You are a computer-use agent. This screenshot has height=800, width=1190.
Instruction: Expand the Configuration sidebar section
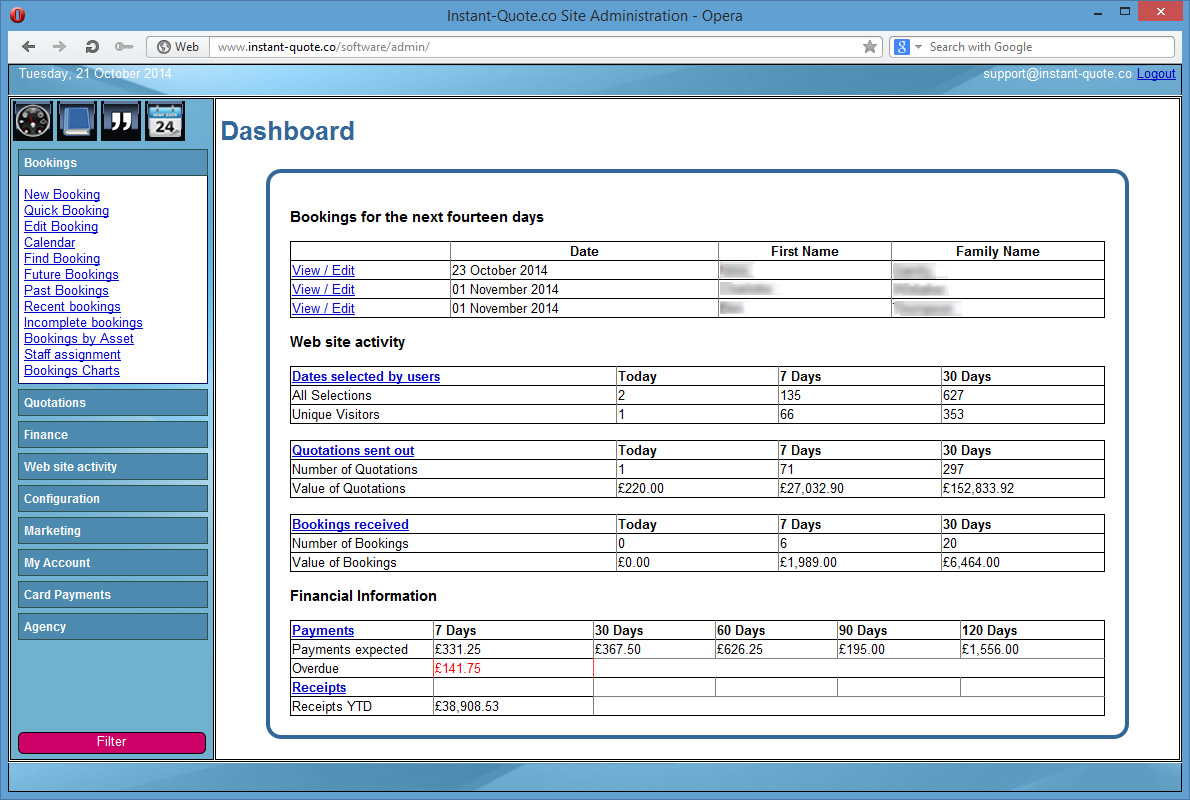coord(112,499)
